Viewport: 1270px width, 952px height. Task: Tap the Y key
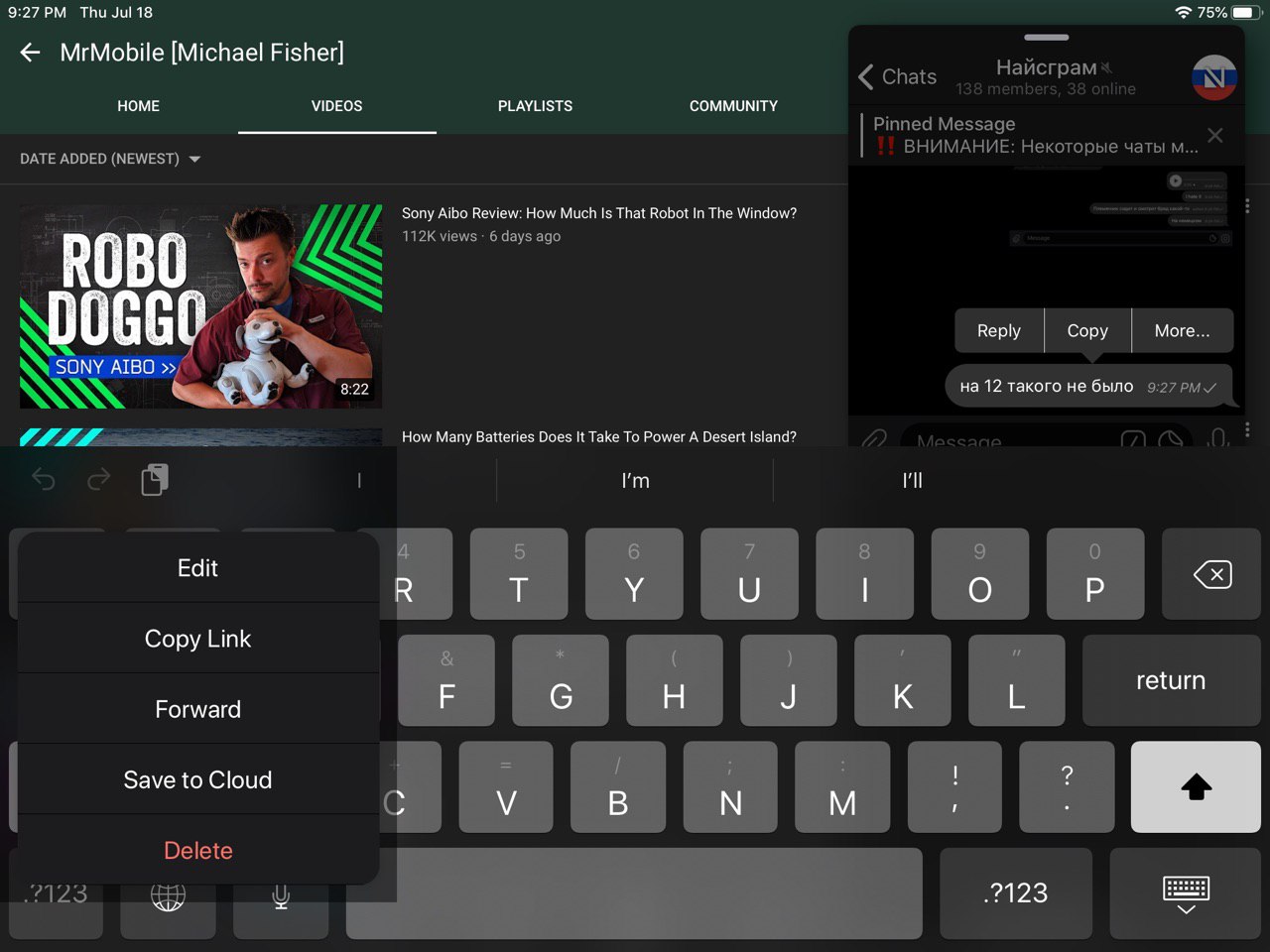pyautogui.click(x=634, y=574)
